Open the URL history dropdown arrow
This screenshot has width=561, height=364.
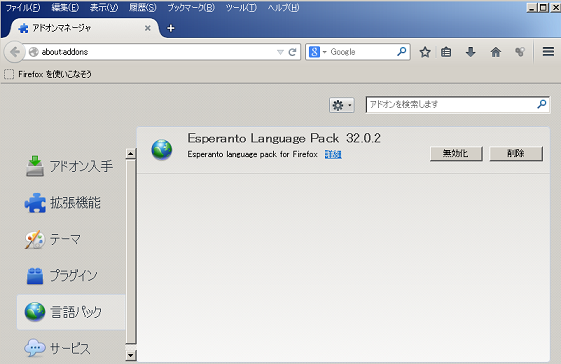point(280,52)
